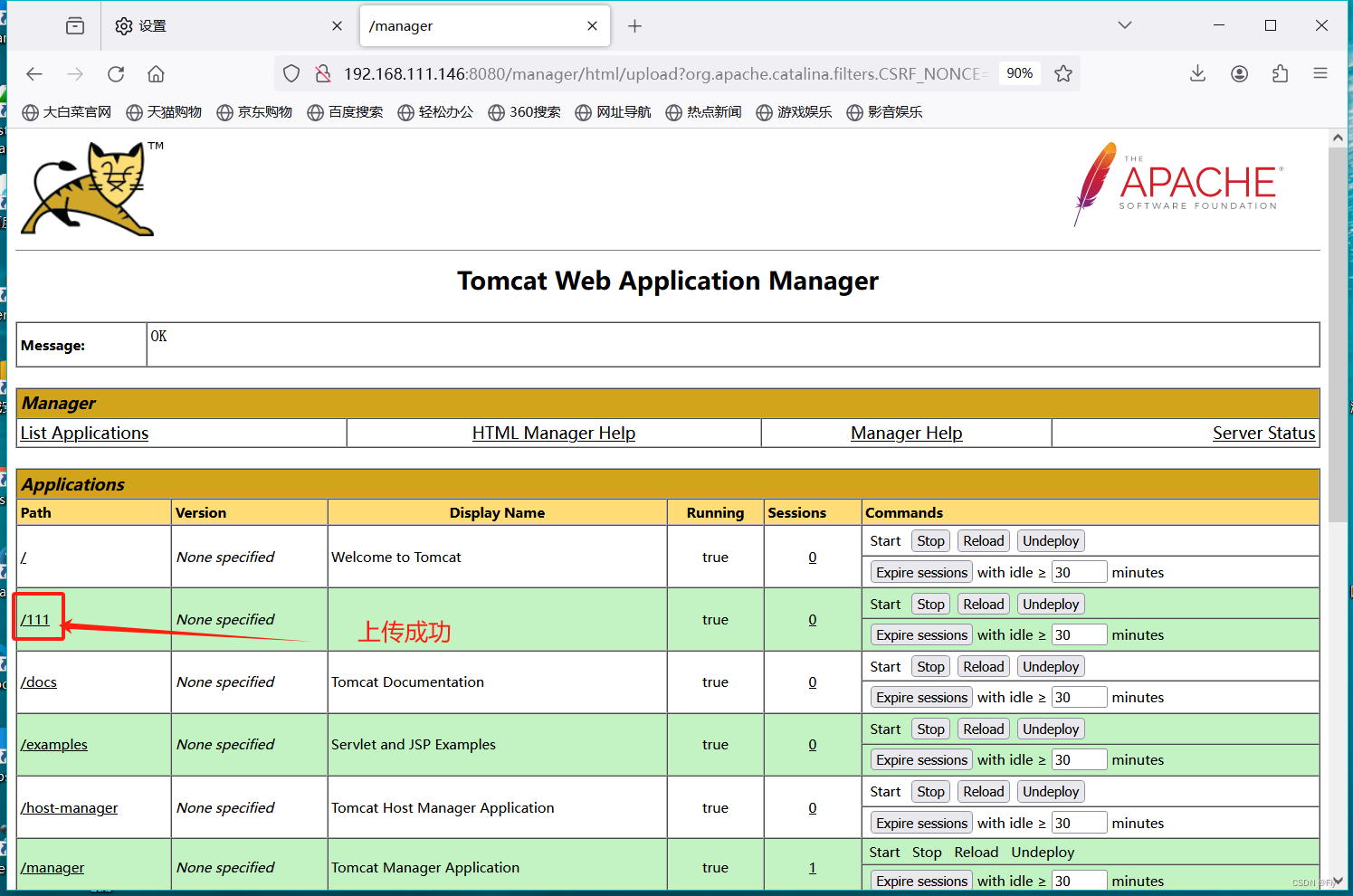Open the 热点新闻 bookmark
Image resolution: width=1353 pixels, height=896 pixels.
(x=703, y=112)
